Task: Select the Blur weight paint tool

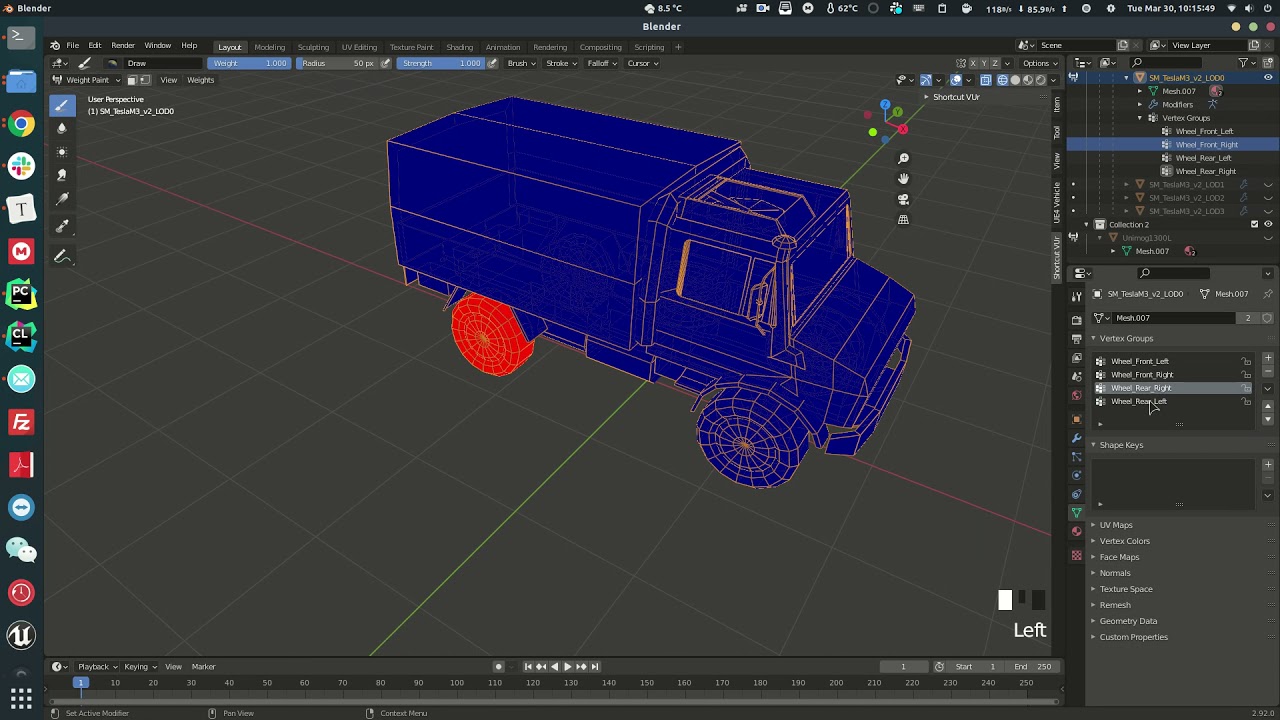Action: tap(62, 128)
